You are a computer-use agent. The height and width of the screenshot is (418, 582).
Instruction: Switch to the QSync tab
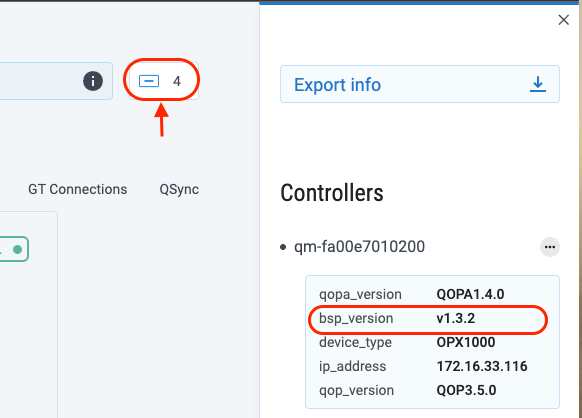[179, 189]
